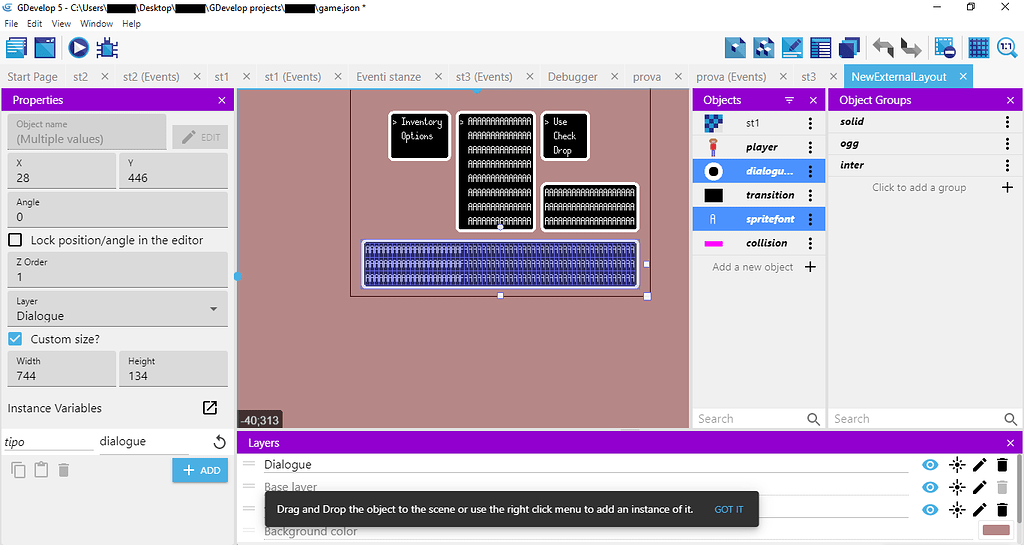This screenshot has width=1024, height=545.
Task: Open the menu for the st1 object
Action: point(810,123)
